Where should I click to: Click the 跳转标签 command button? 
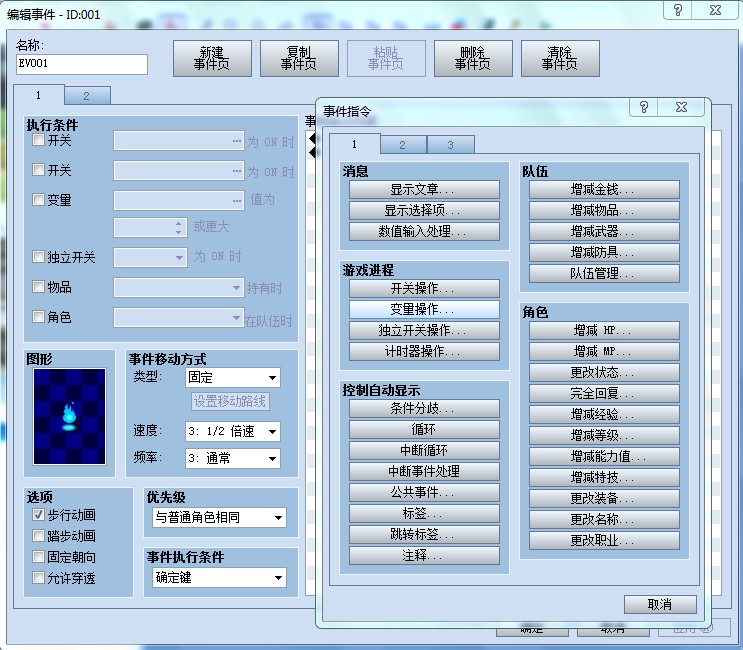coord(424,534)
